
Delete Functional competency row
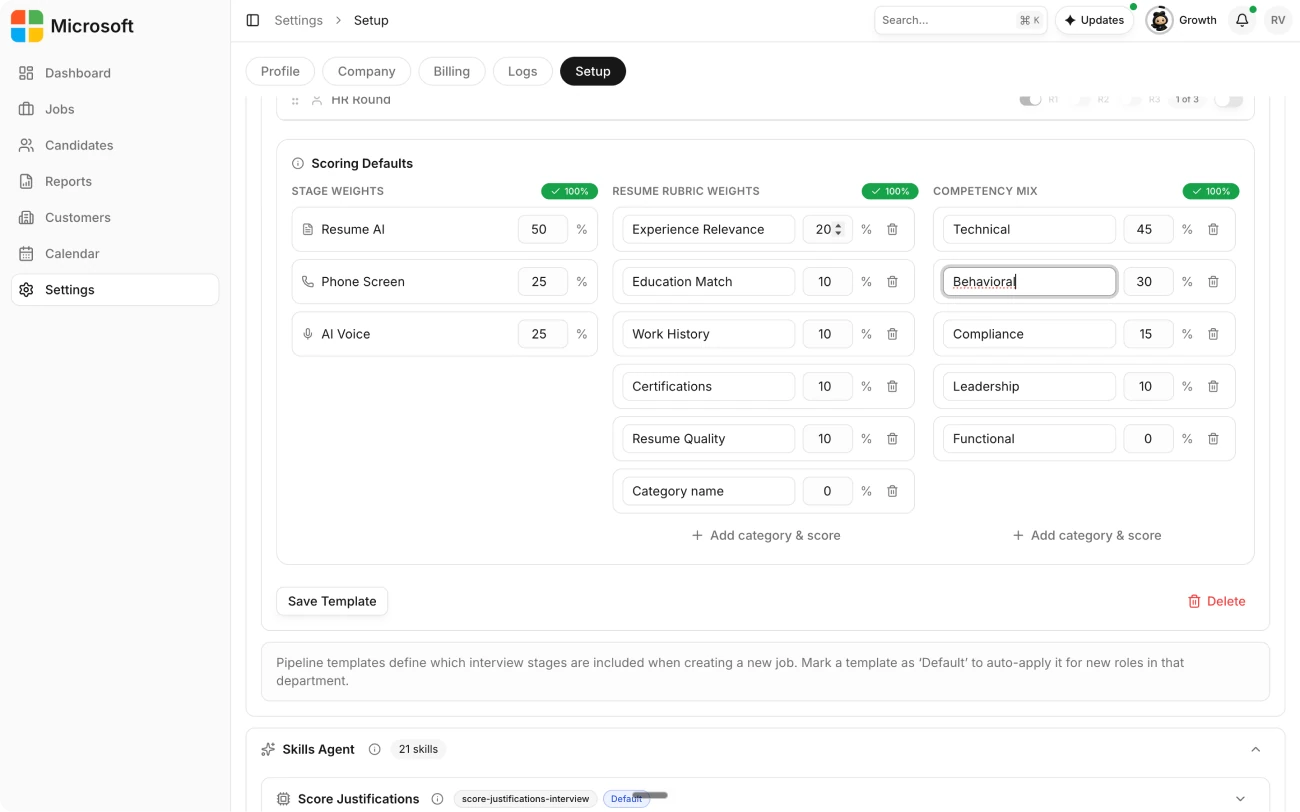point(1213,439)
